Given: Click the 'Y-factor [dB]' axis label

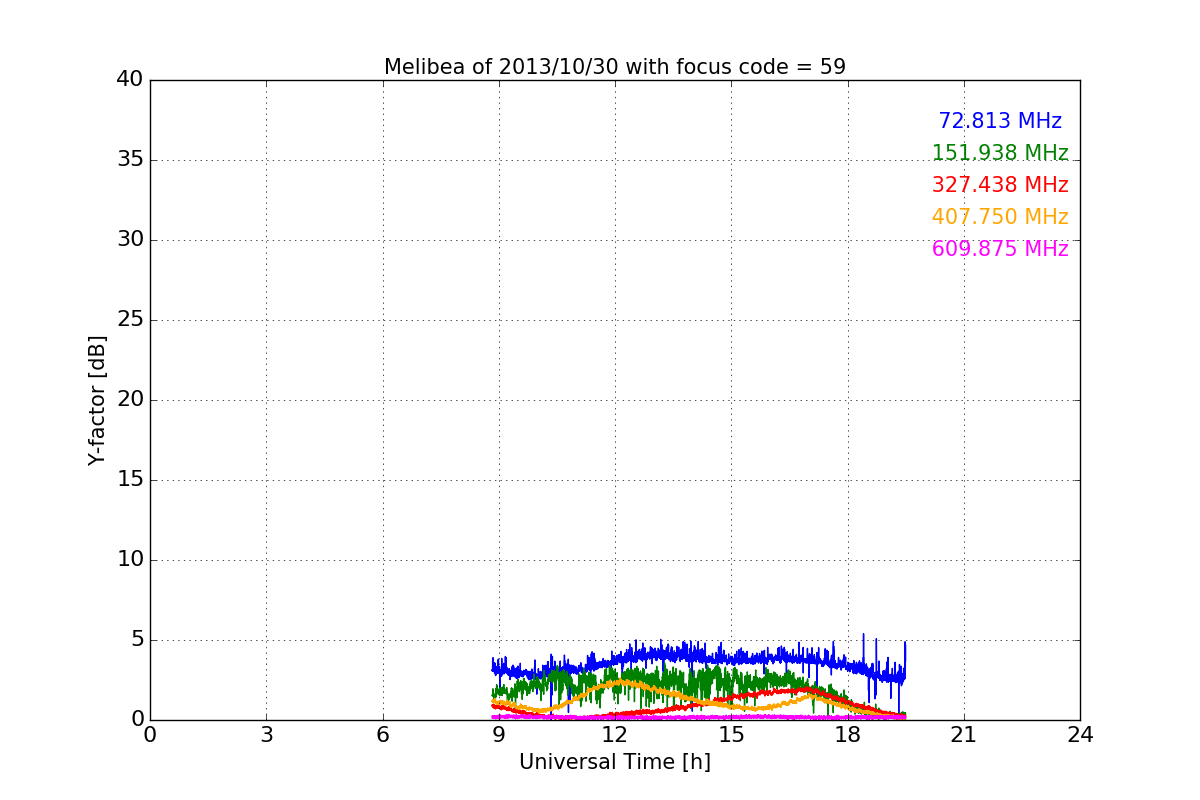Looking at the screenshot, I should pos(97,400).
